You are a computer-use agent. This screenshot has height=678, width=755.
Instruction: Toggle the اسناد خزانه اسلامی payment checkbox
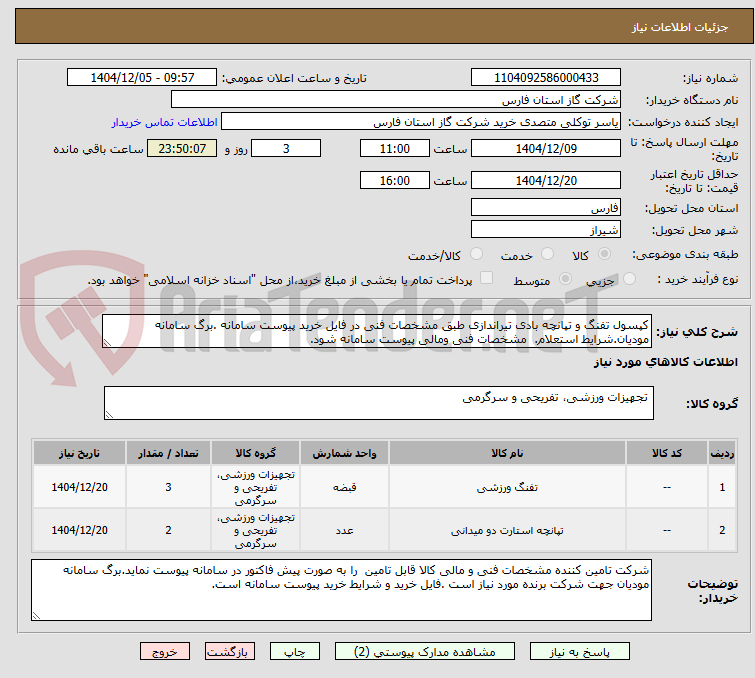coord(487,278)
